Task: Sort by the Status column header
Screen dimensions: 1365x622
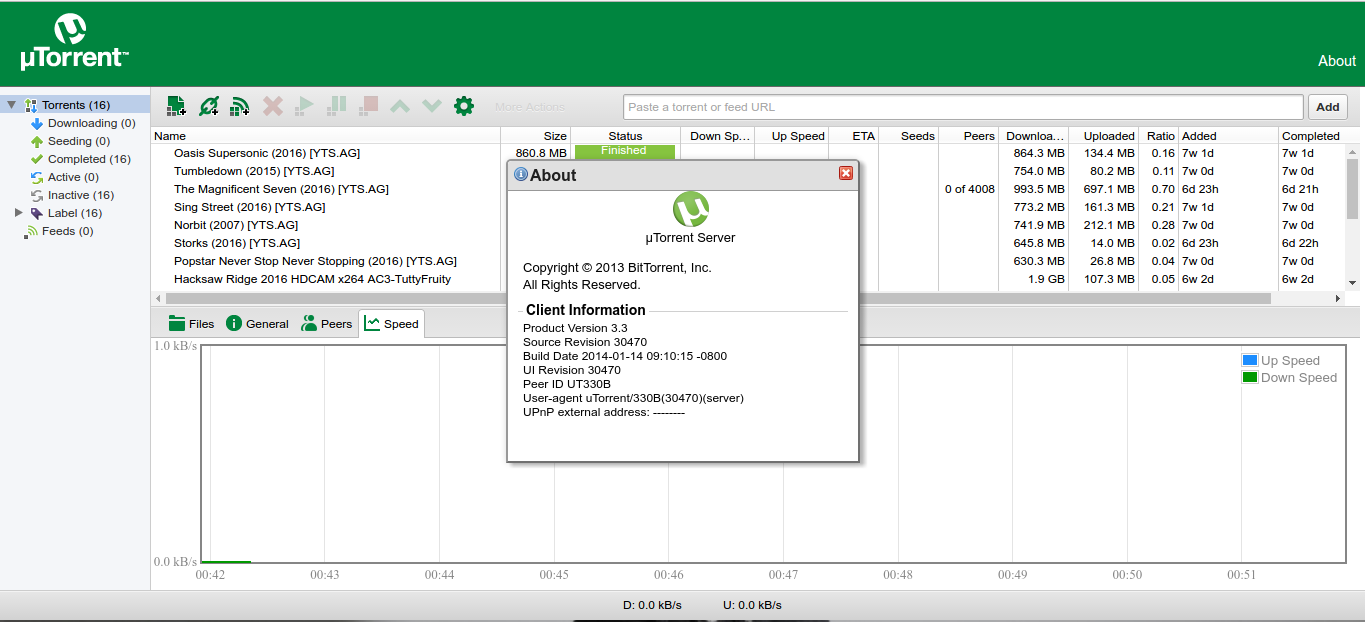Action: [x=625, y=136]
